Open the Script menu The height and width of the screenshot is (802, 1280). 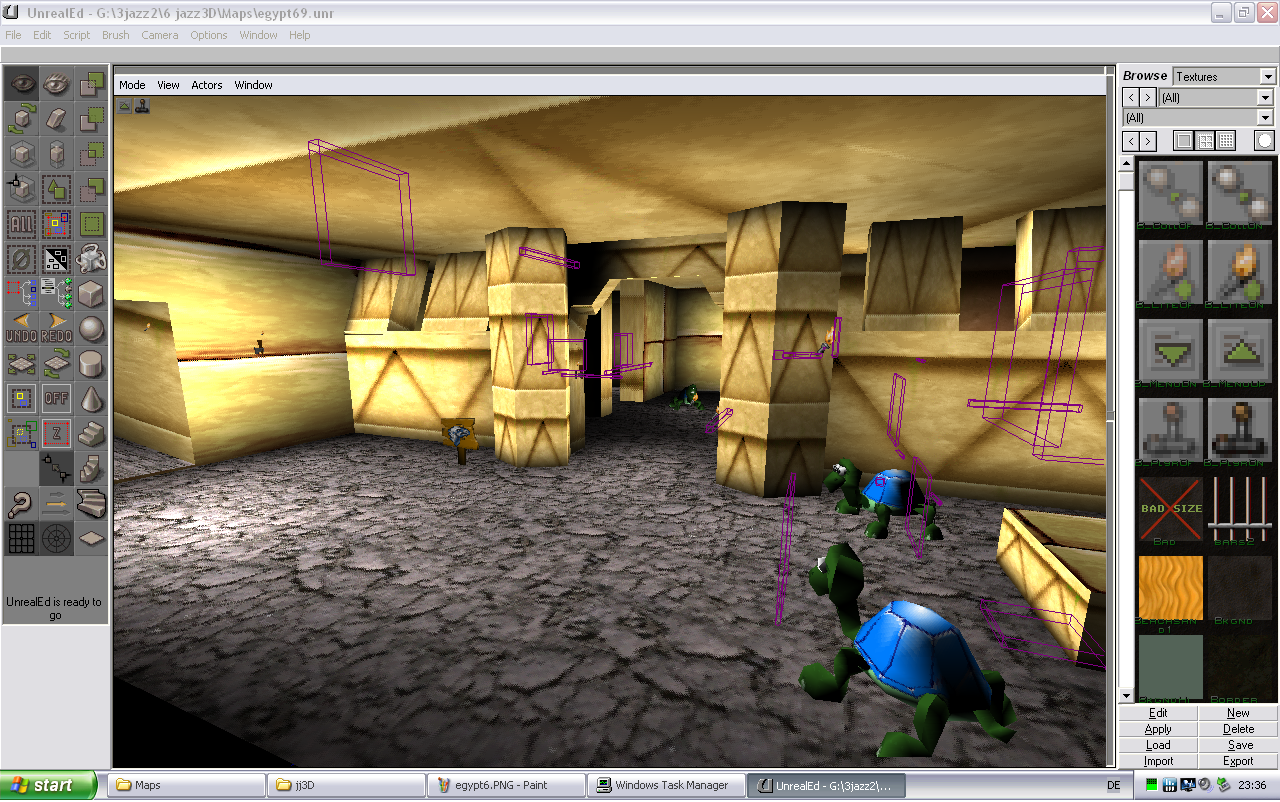(76, 35)
